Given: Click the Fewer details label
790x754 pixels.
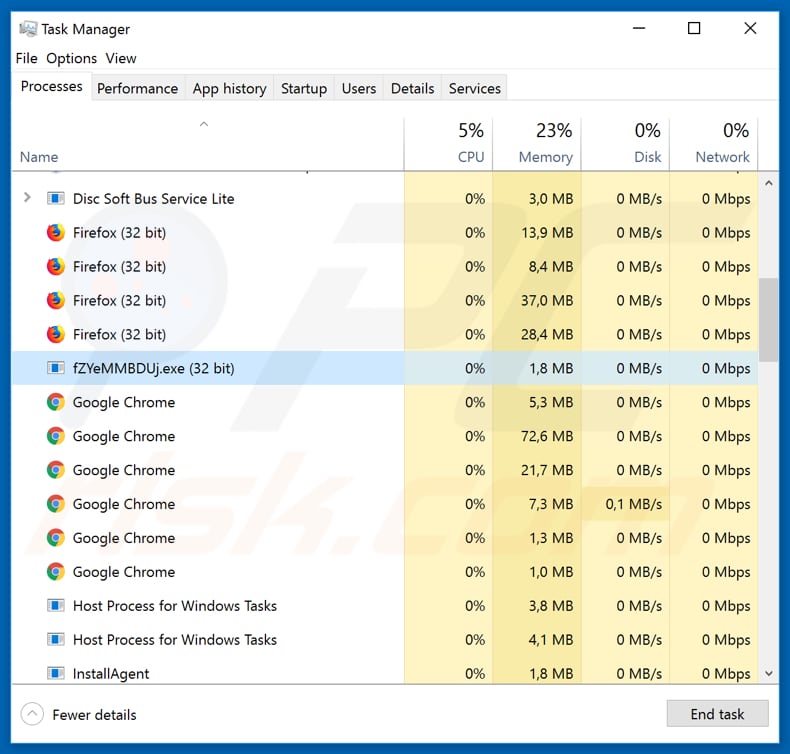Looking at the screenshot, I should click(94, 715).
